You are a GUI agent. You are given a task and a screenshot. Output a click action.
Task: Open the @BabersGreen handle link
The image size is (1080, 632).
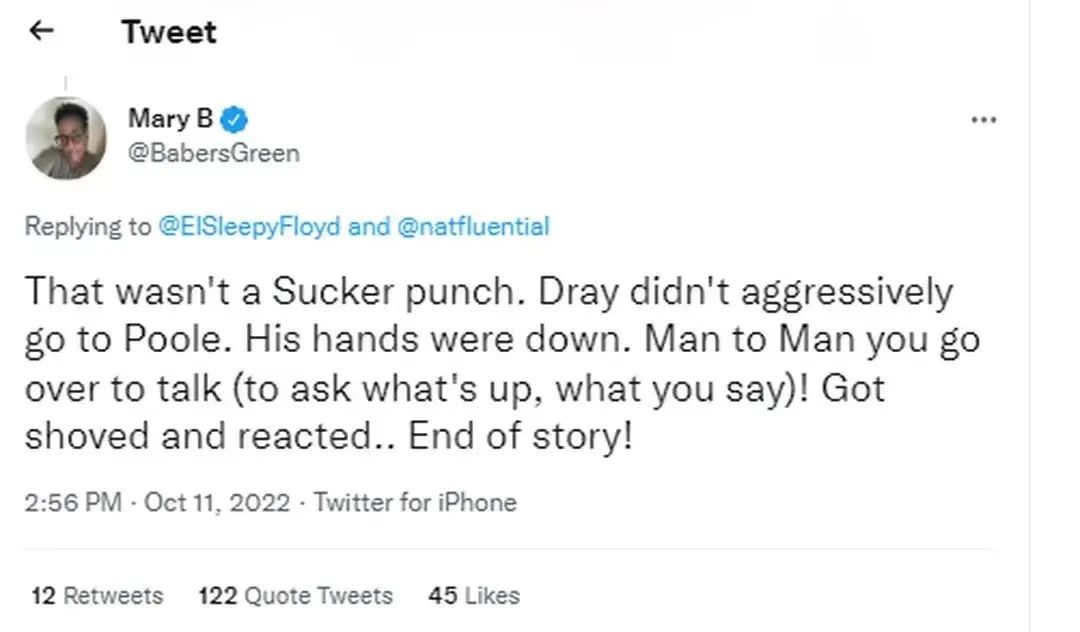(214, 153)
